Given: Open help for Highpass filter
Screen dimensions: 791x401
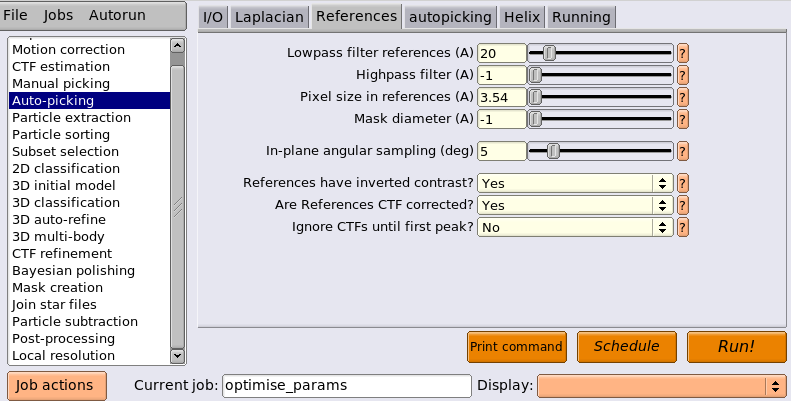Looking at the screenshot, I should 683,75.
